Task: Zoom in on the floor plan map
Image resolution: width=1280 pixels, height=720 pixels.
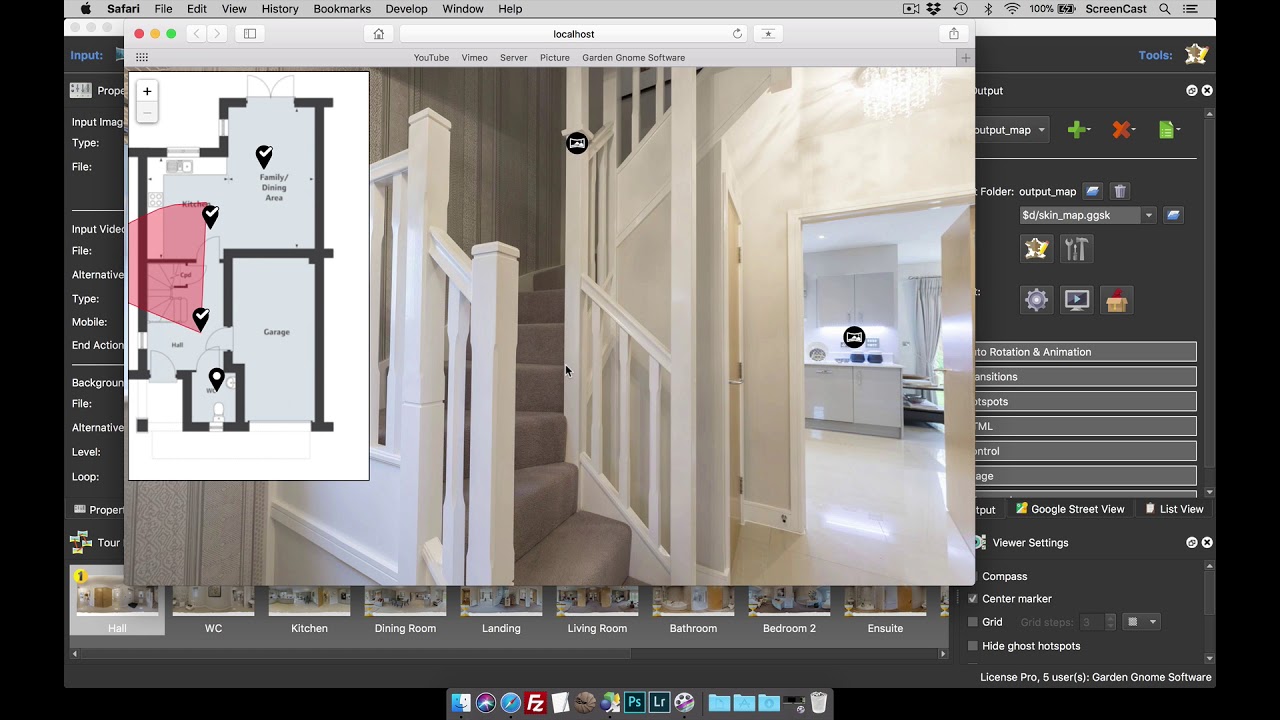Action: [147, 91]
